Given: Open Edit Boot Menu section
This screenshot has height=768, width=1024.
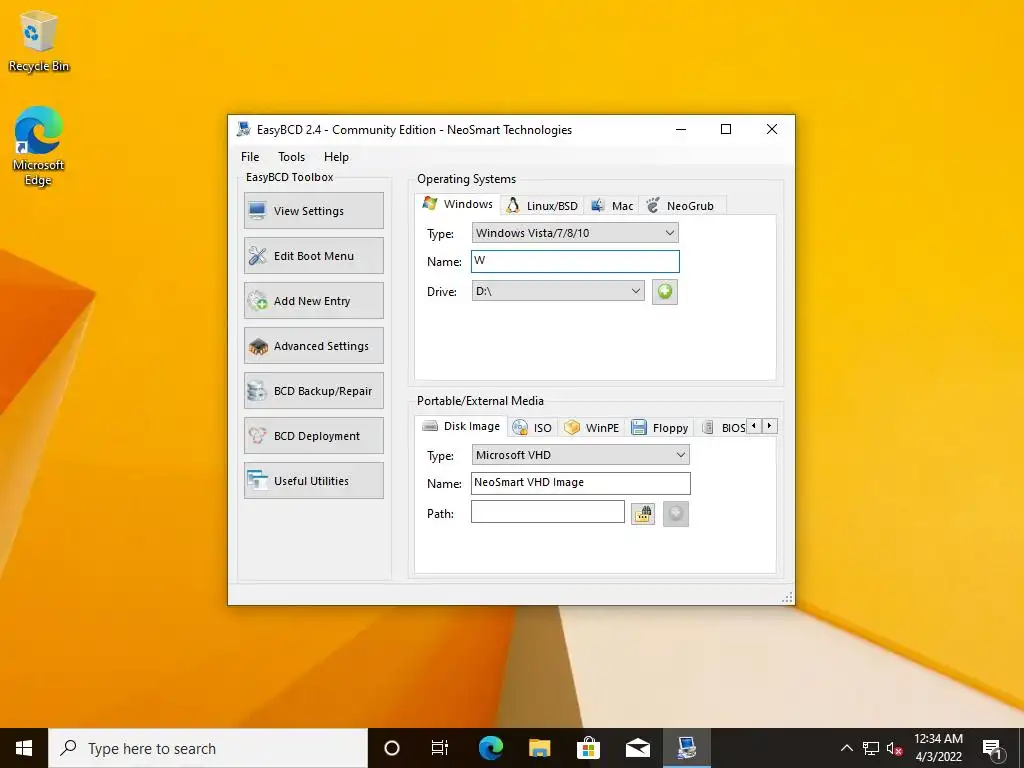Looking at the screenshot, I should click(x=313, y=255).
